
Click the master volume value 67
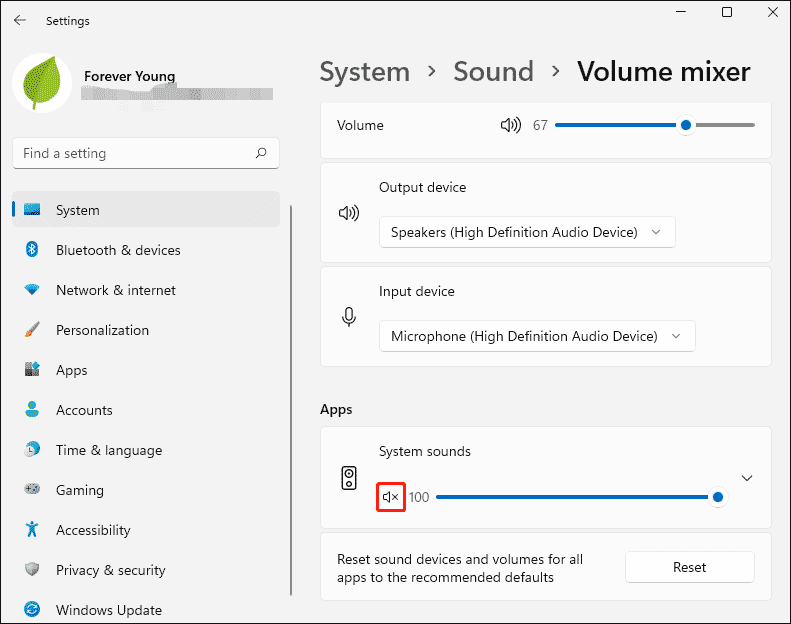click(540, 125)
